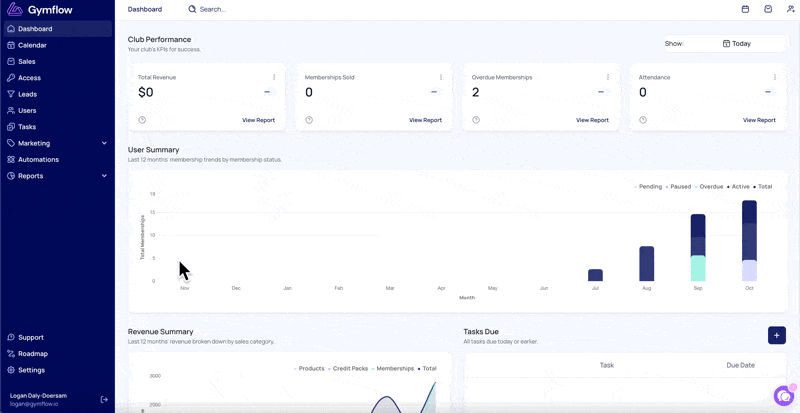Toggle the Active series in User Summary legend

(x=738, y=187)
